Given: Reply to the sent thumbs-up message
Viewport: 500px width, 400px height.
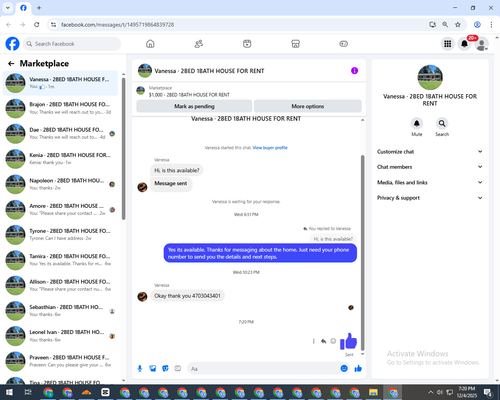Looking at the screenshot, I should 323,341.
